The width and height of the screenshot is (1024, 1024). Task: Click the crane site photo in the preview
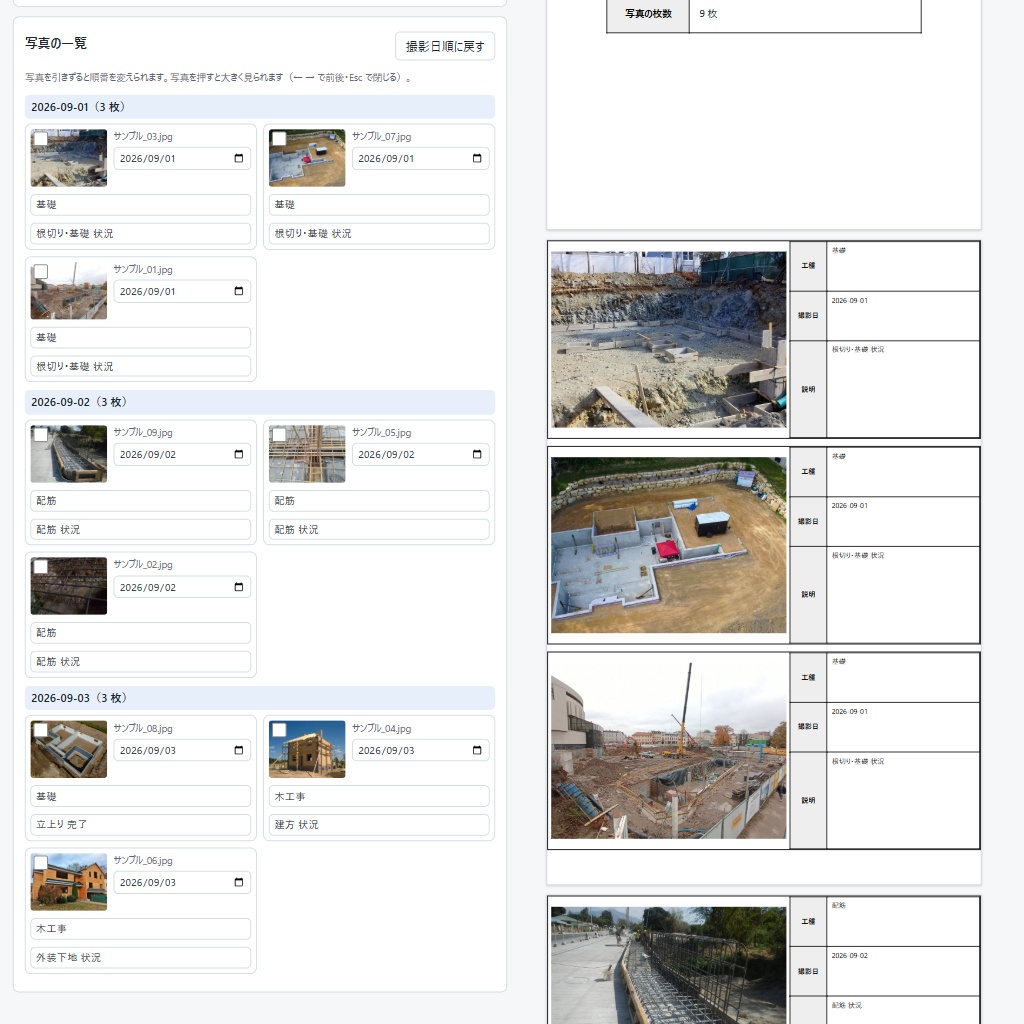pos(668,750)
